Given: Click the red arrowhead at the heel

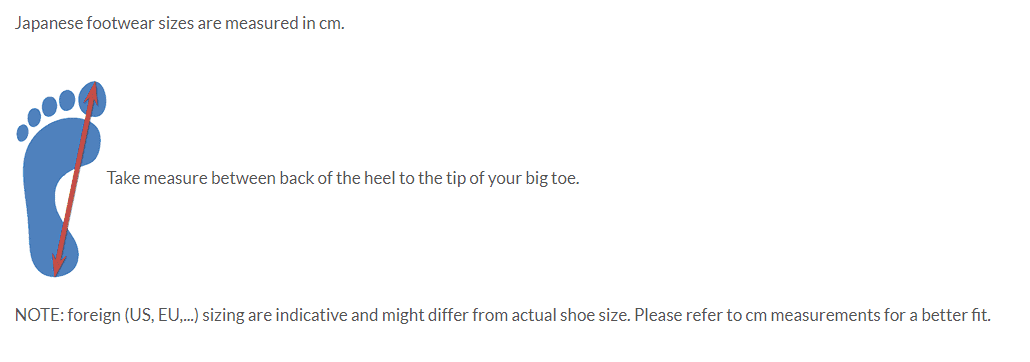Looking at the screenshot, I should [58, 264].
